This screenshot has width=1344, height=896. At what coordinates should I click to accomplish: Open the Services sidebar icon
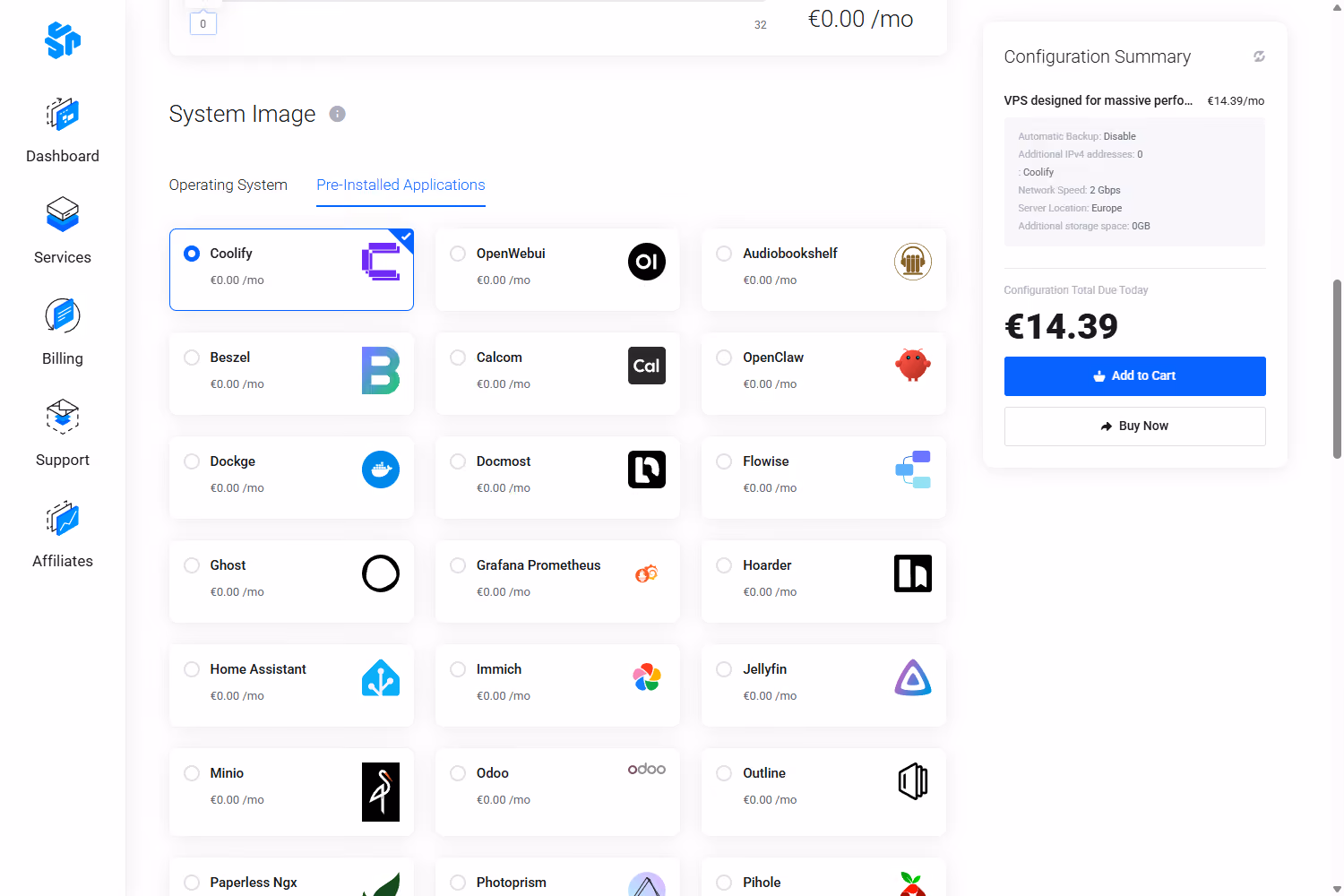coord(63,215)
